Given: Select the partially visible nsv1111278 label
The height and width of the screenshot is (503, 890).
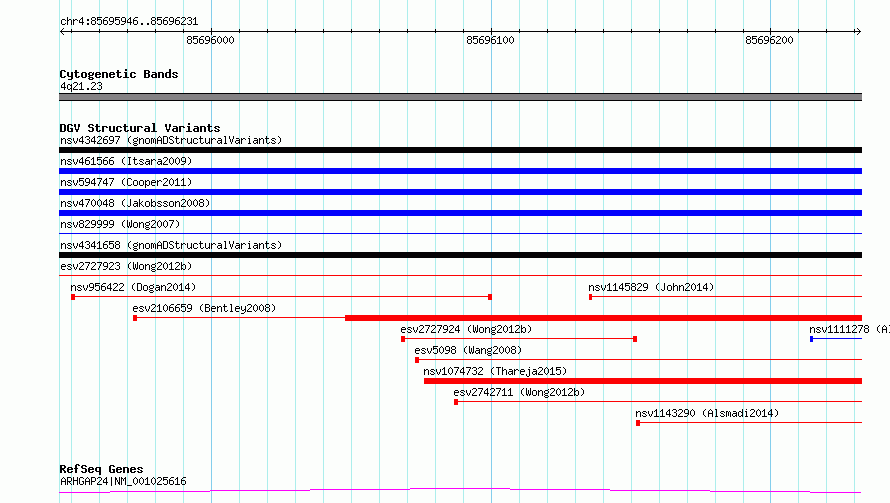Looking at the screenshot, I should pos(849,329).
